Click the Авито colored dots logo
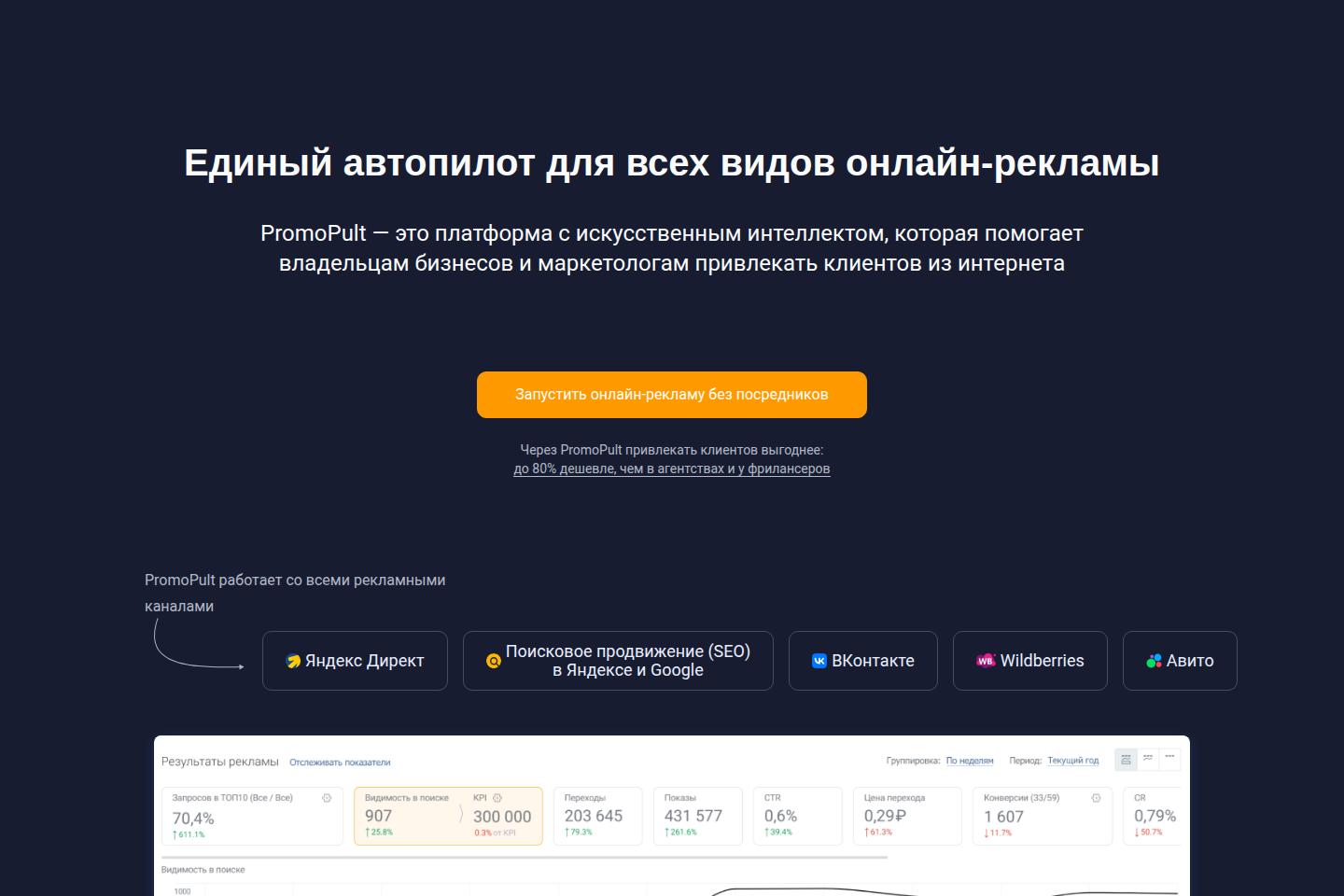The height and width of the screenshot is (896, 1344). (1155, 661)
